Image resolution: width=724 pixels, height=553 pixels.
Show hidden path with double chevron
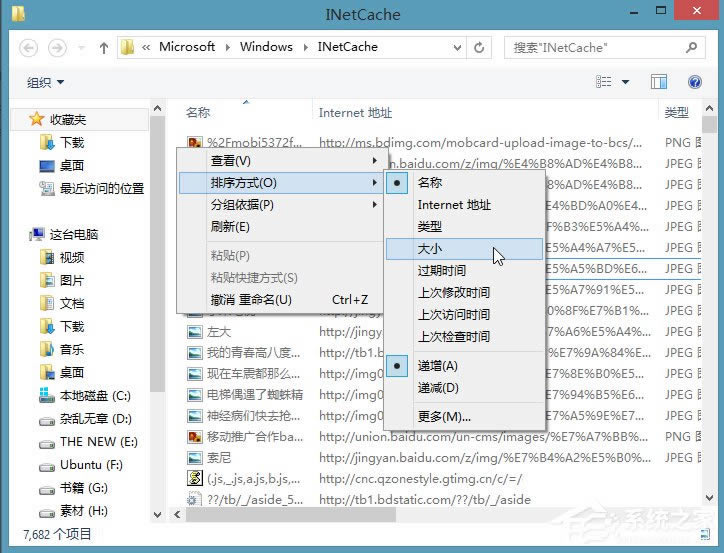(146, 47)
